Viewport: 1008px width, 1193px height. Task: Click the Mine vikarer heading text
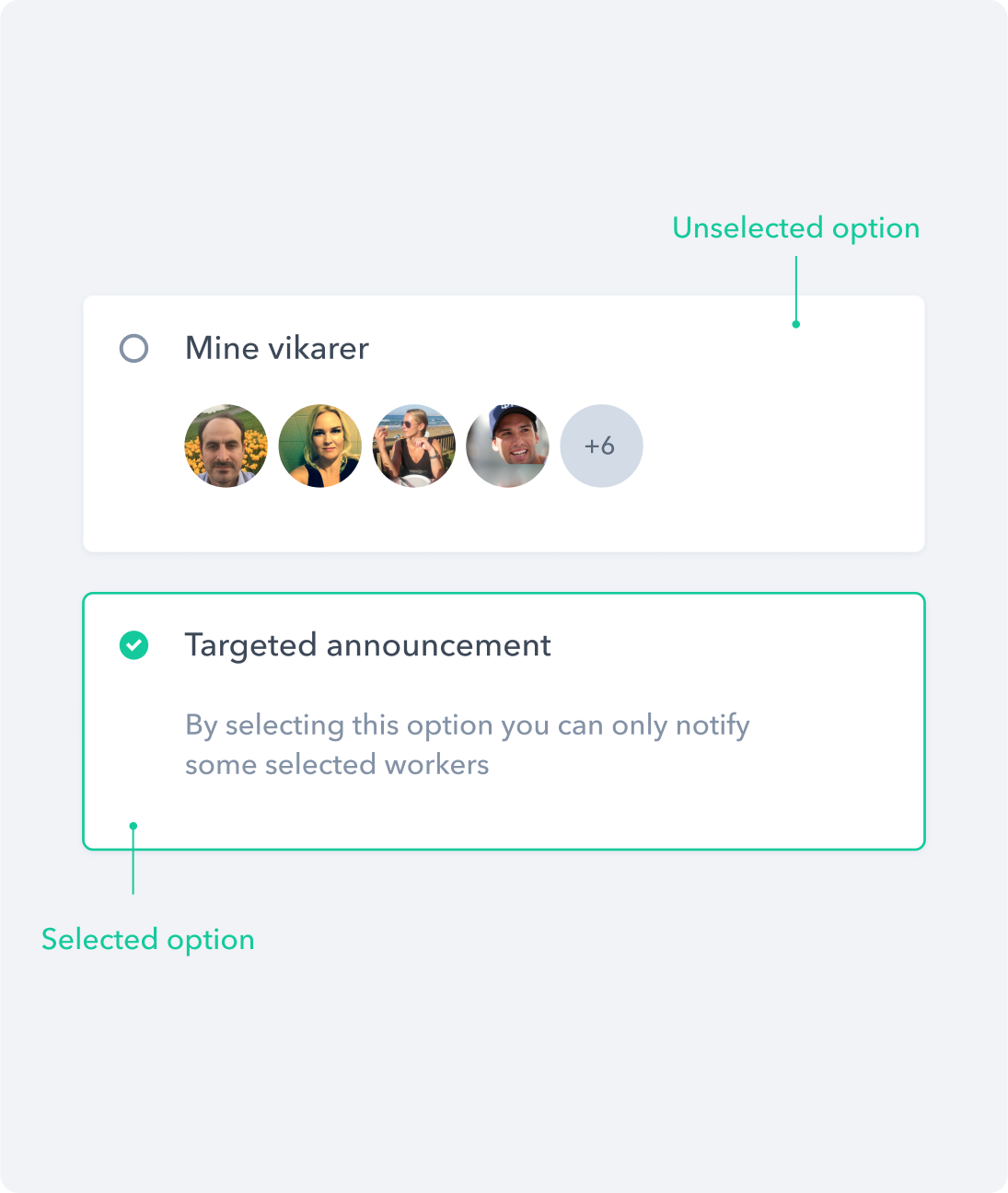[276, 349]
